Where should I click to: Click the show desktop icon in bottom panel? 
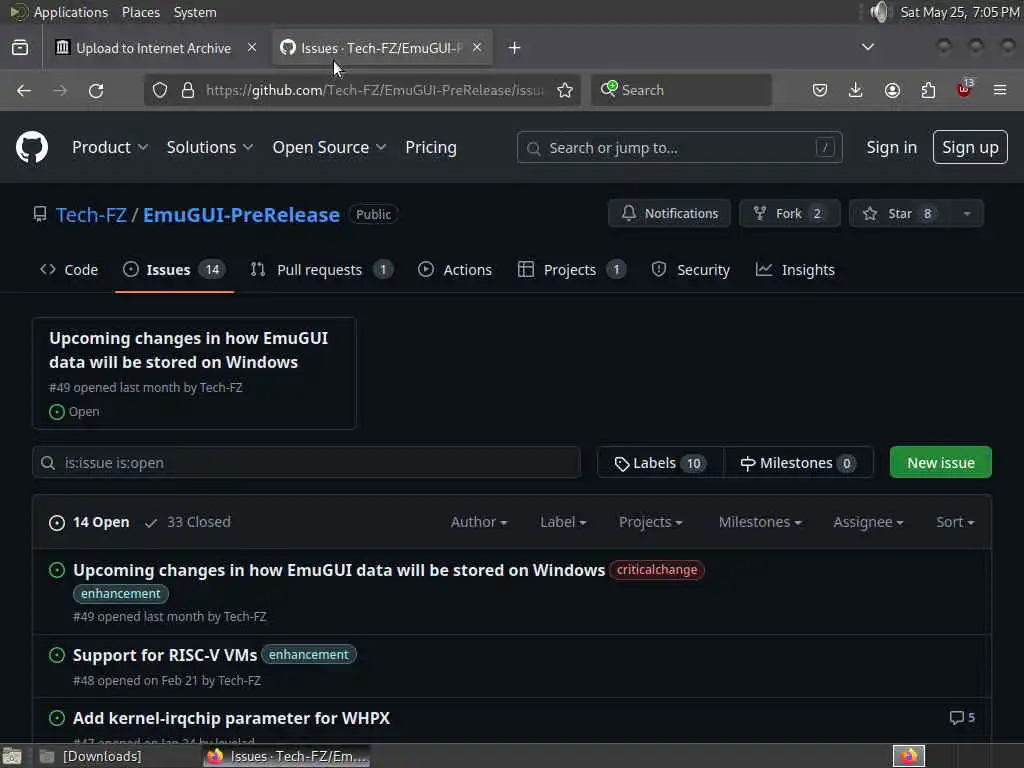pyautogui.click(x=12, y=756)
